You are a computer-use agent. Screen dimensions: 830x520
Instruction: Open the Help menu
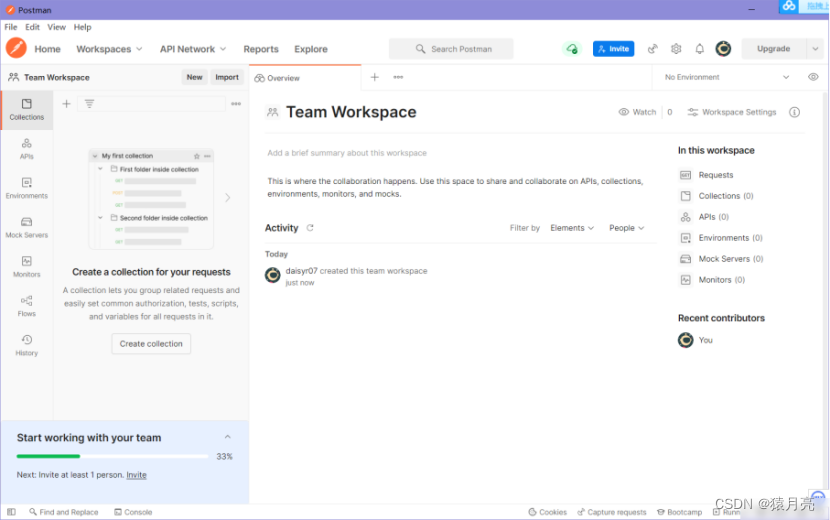pyautogui.click(x=82, y=27)
